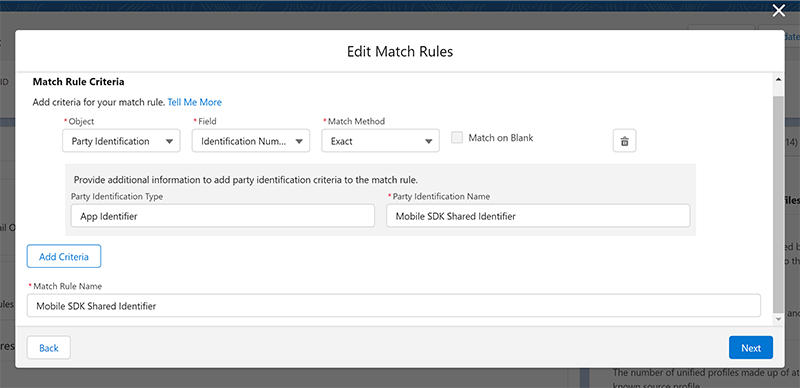This screenshot has width=800, height=388.
Task: Edit the Match Rule Name field
Action: 393,306
